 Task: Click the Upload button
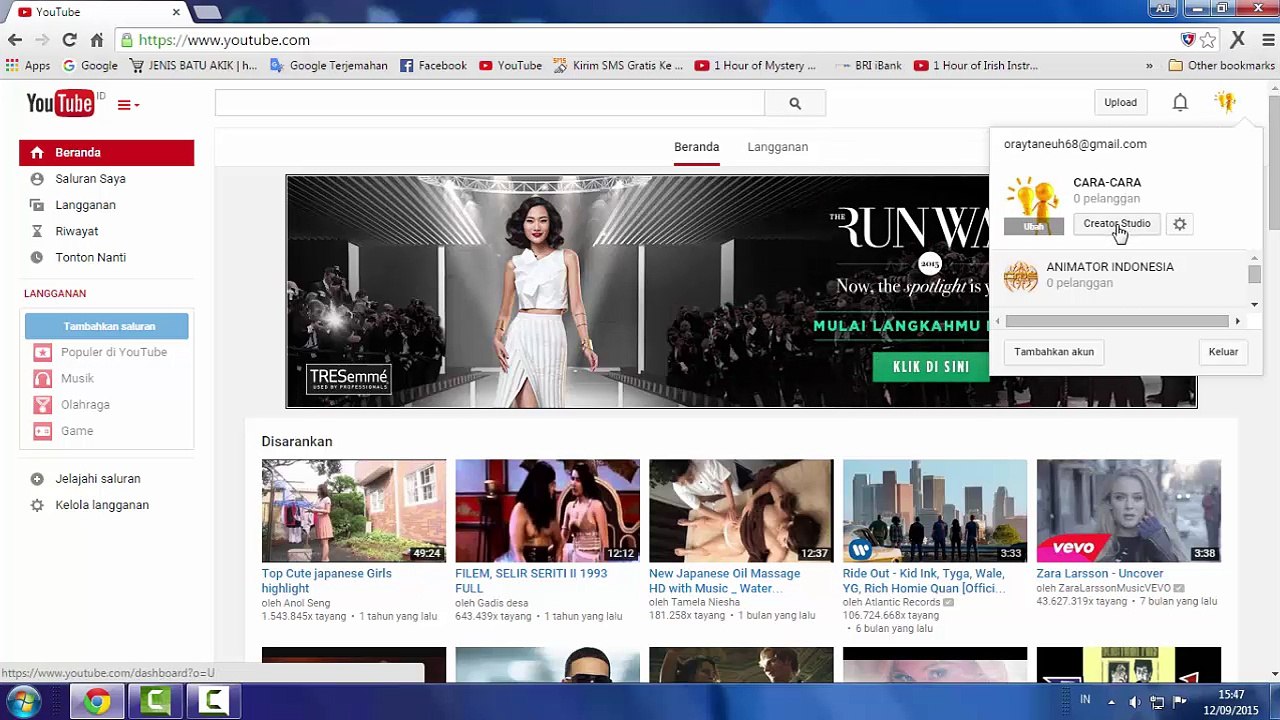[1120, 102]
